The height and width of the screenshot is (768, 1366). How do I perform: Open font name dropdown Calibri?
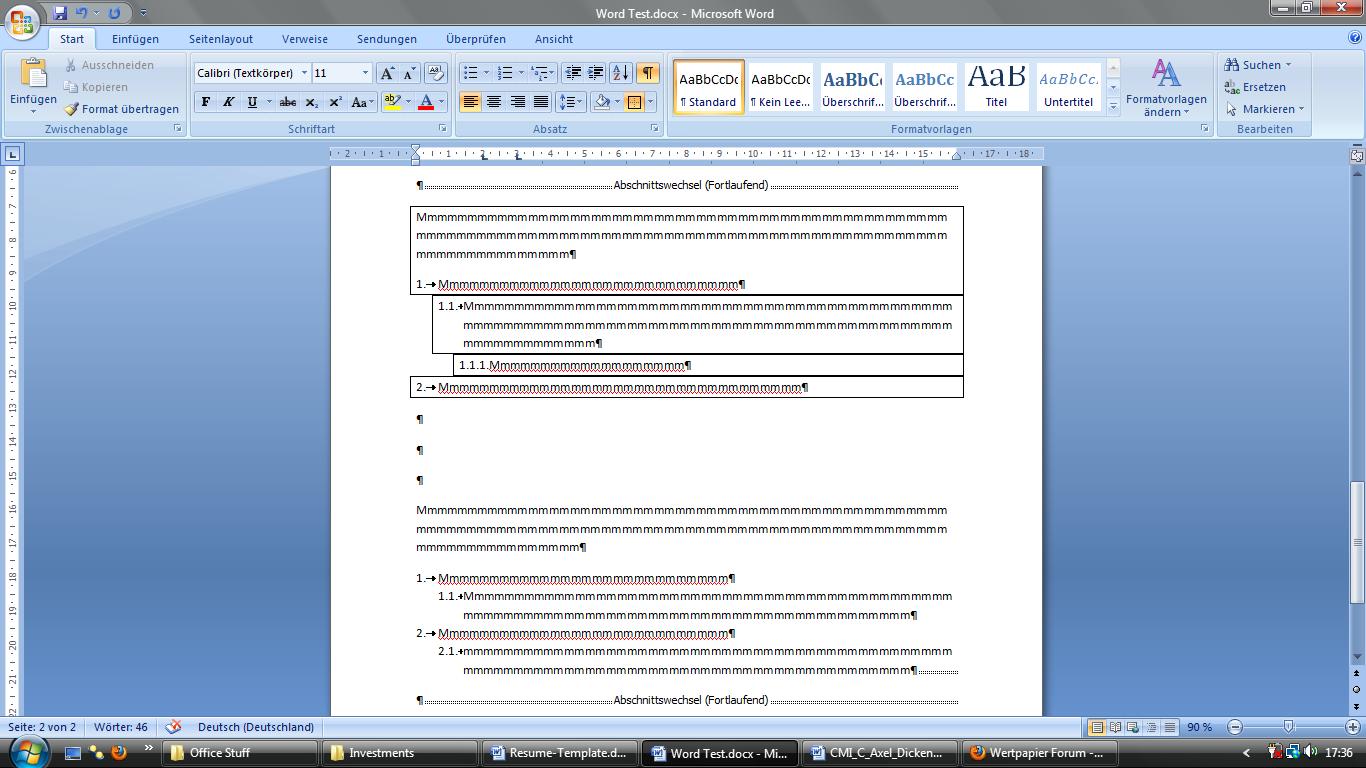pos(304,73)
